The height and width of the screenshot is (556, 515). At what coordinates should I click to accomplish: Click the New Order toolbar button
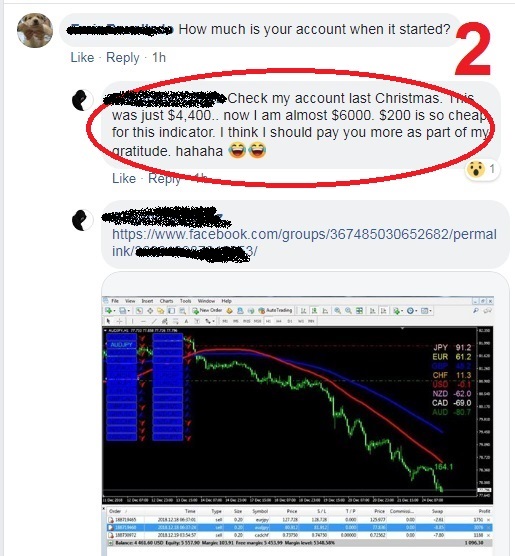(x=207, y=310)
